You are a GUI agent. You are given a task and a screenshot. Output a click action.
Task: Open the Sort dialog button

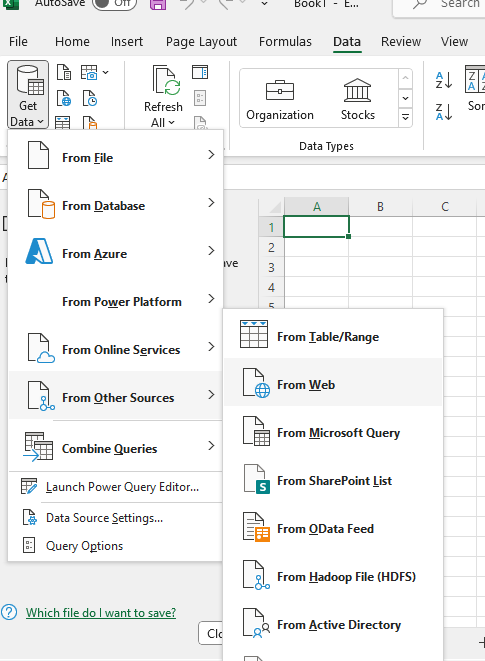coord(475,89)
